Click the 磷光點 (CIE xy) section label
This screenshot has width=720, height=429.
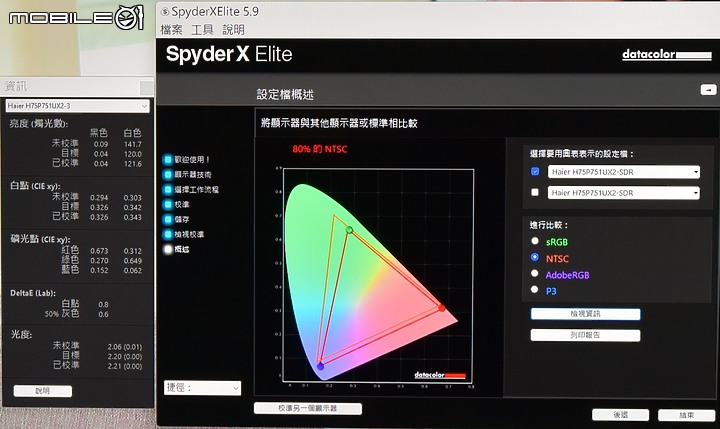(x=40, y=239)
